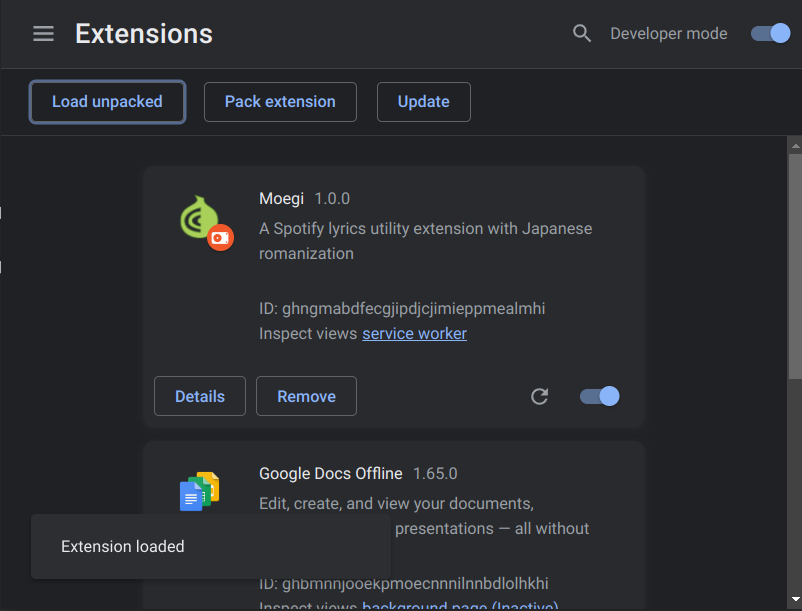
Task: Reload the Moegi extension
Action: [x=539, y=396]
